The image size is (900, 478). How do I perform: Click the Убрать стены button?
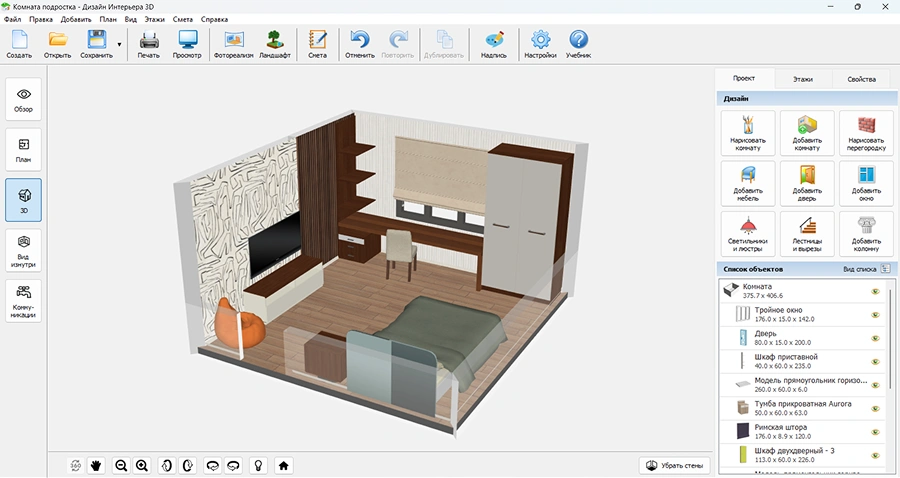coord(675,465)
